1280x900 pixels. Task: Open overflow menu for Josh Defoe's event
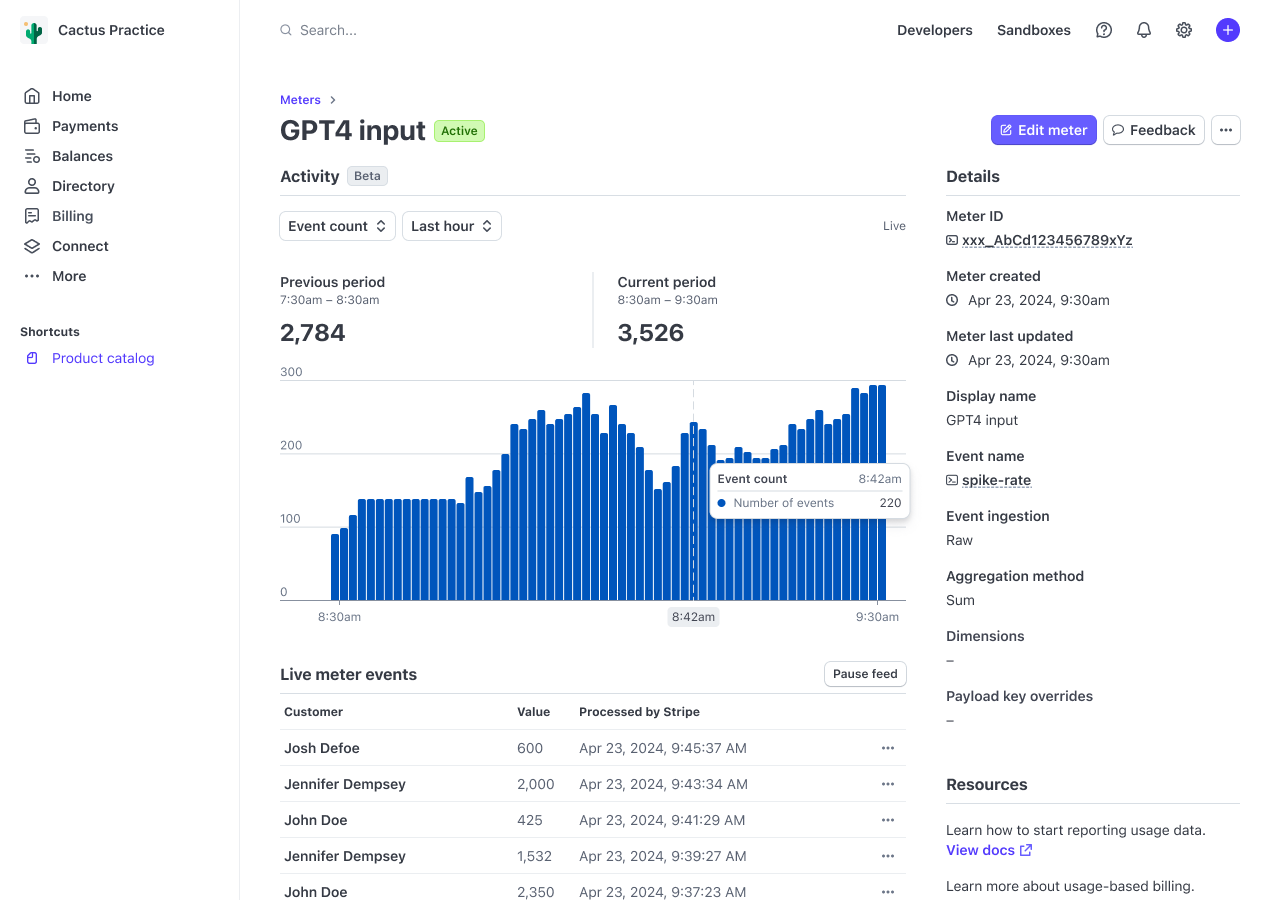point(887,748)
